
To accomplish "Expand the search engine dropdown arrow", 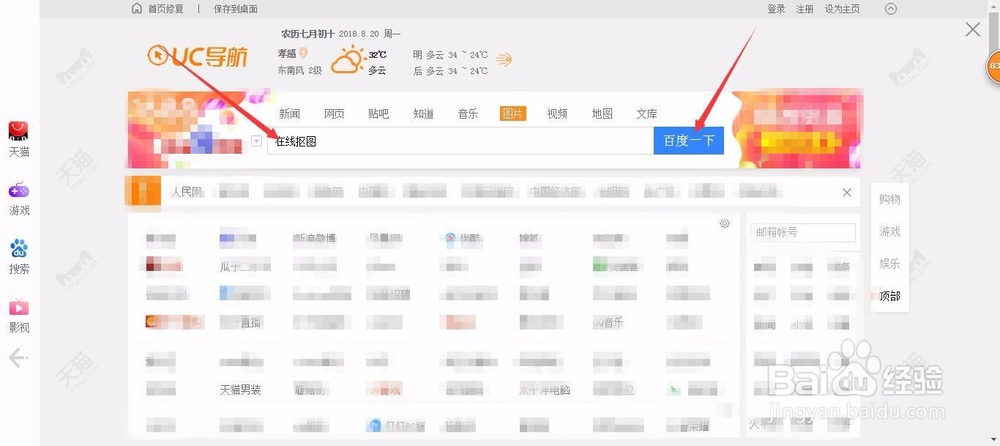I will (257, 141).
